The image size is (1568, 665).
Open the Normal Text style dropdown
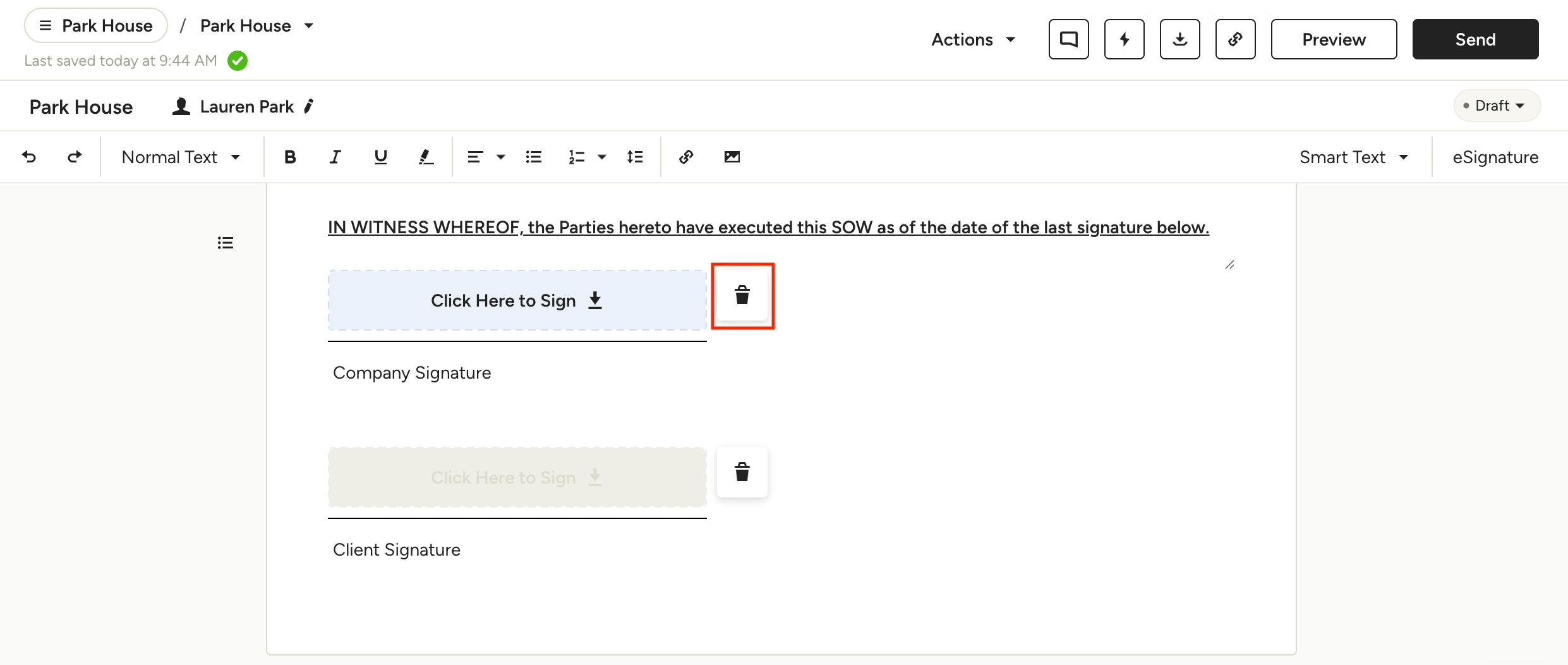181,157
